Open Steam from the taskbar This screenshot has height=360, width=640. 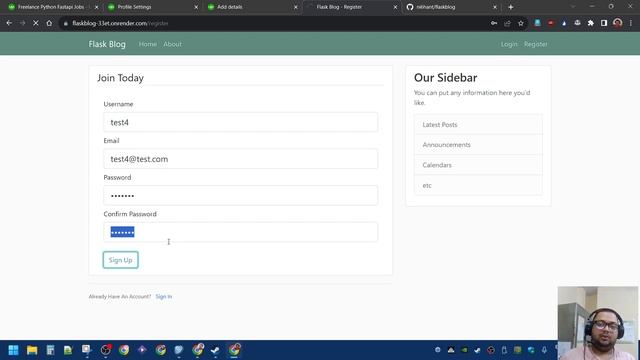215,350
